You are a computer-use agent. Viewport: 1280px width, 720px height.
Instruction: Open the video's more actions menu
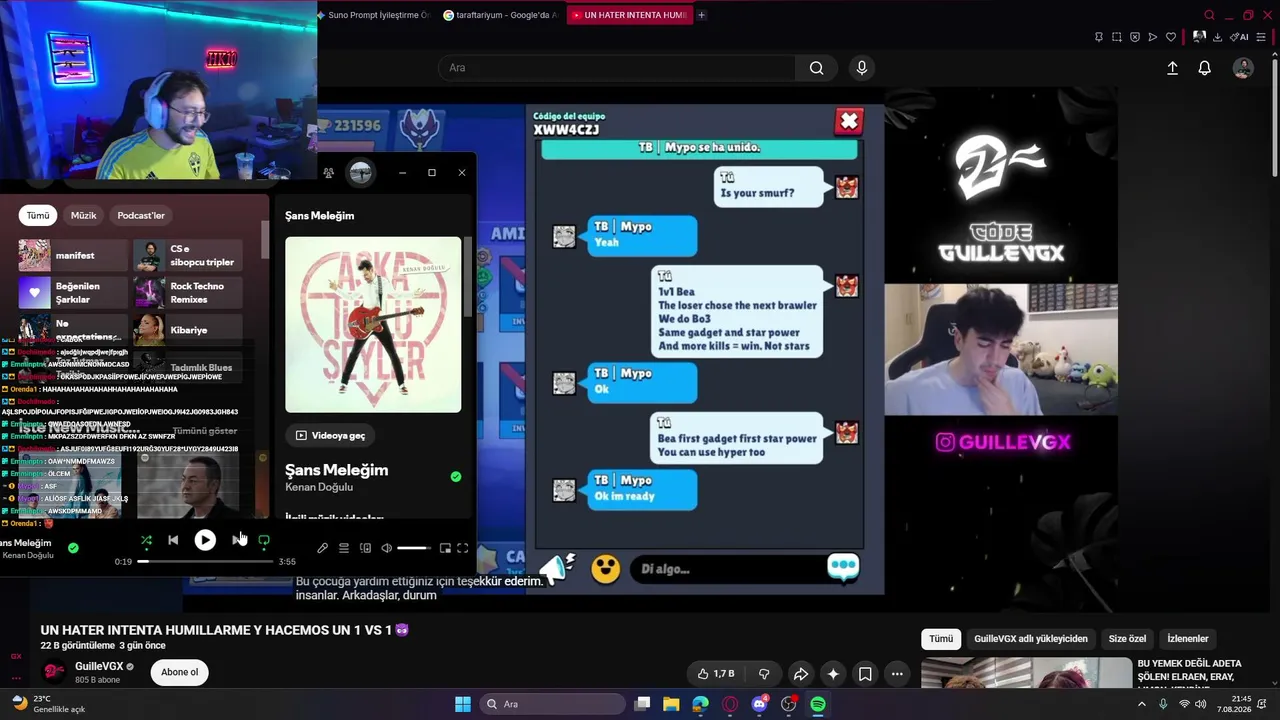click(897, 674)
